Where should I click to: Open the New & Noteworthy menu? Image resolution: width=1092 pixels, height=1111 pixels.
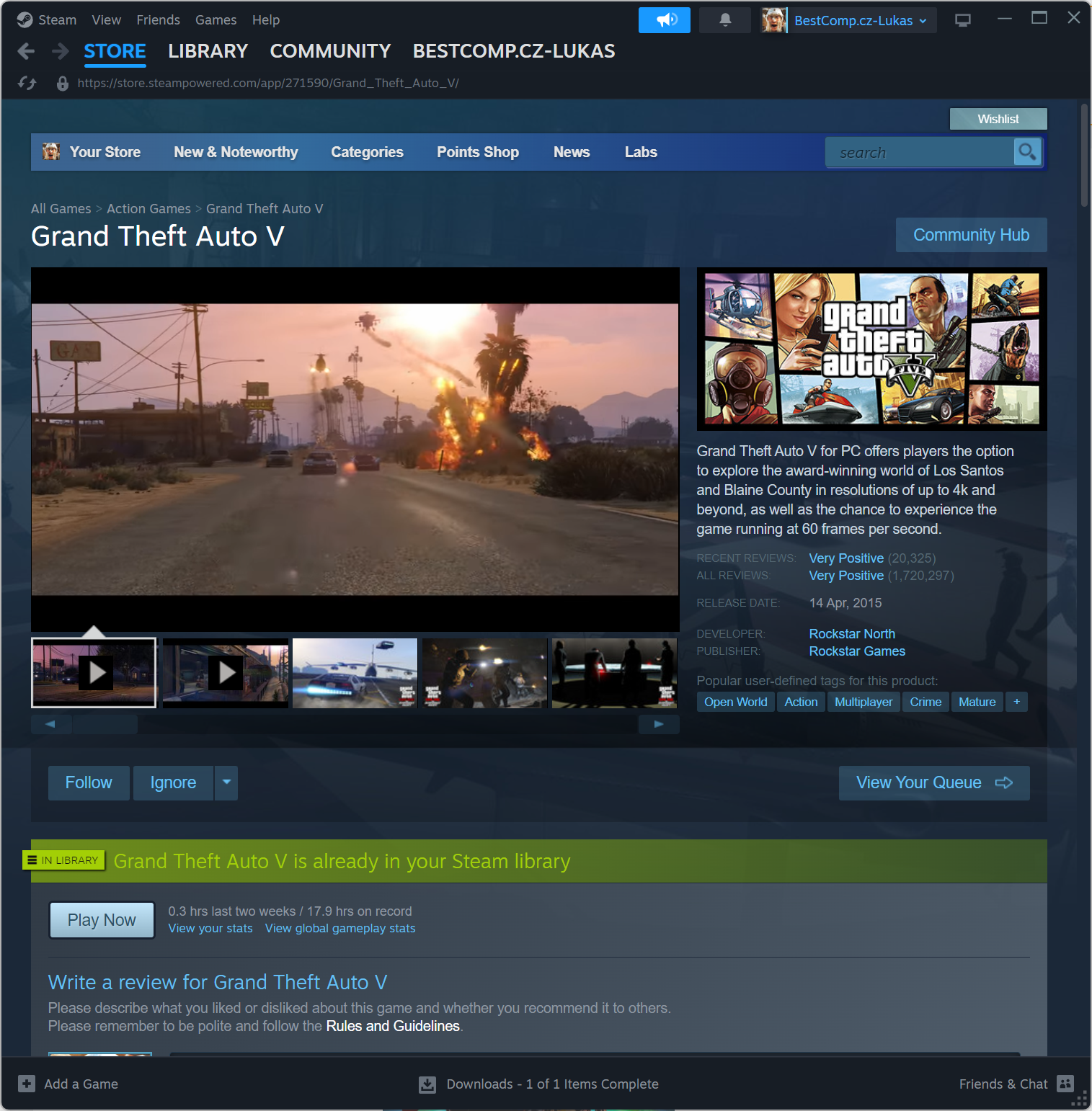click(236, 152)
